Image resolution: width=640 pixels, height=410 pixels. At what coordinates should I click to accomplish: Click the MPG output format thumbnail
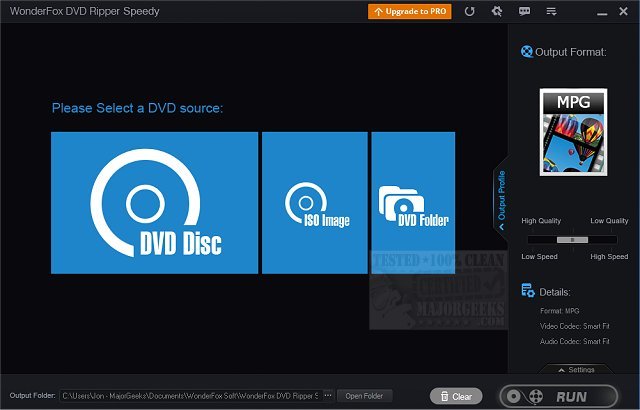[x=573, y=132]
